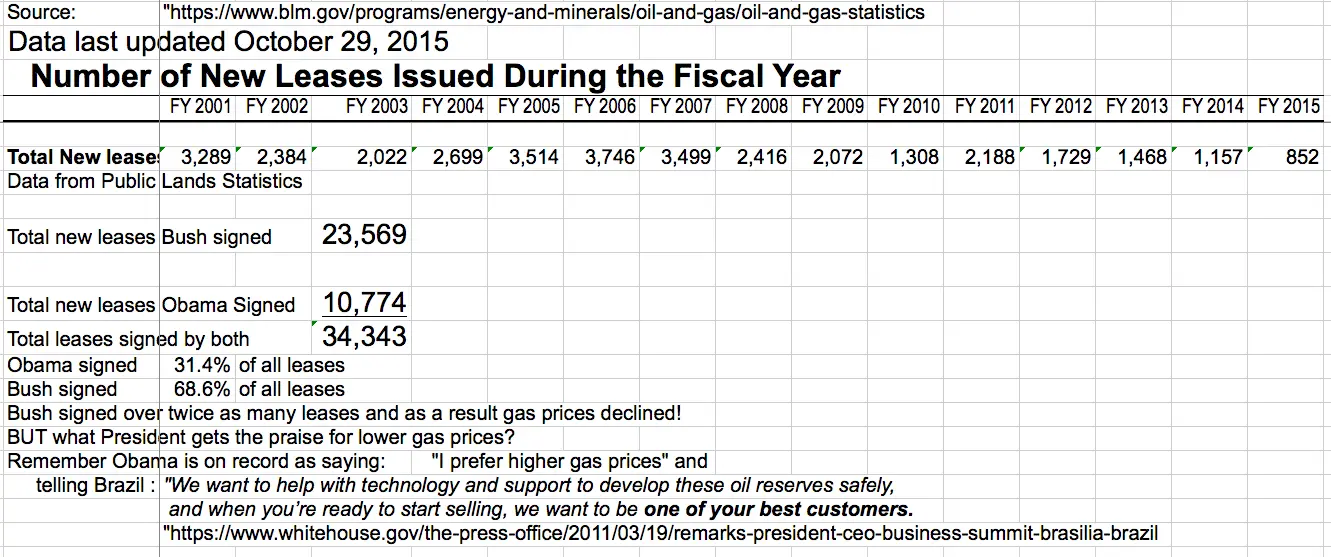
Task: Click the 'Source:' label cell
Action: (42, 13)
